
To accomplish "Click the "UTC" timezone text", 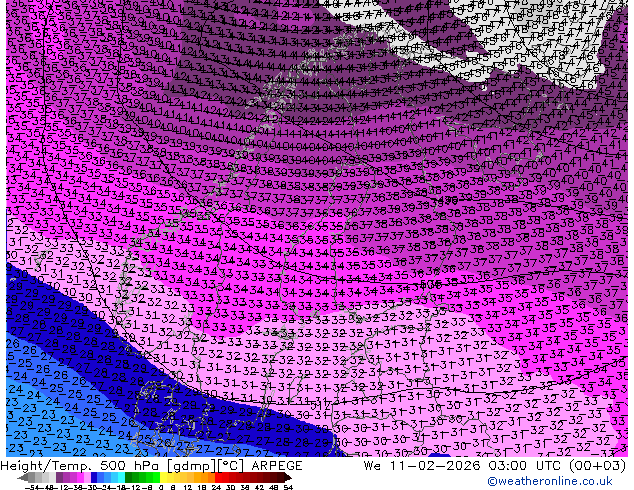I will (x=549, y=466).
